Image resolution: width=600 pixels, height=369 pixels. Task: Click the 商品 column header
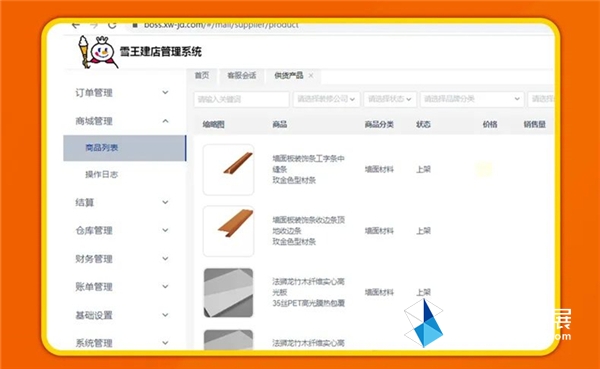pos(280,124)
